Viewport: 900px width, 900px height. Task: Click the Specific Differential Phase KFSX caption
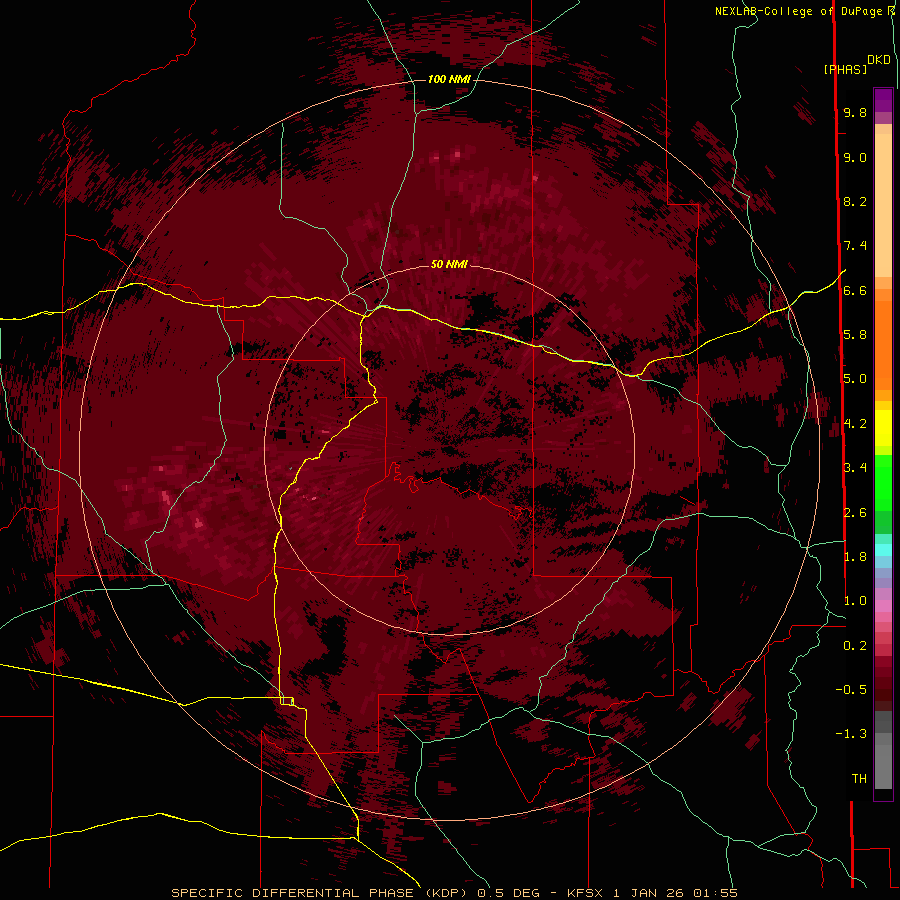pyautogui.click(x=454, y=893)
